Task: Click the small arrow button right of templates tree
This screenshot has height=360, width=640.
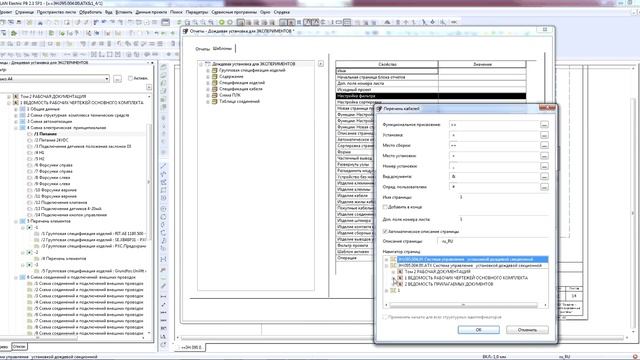Action: (321, 64)
